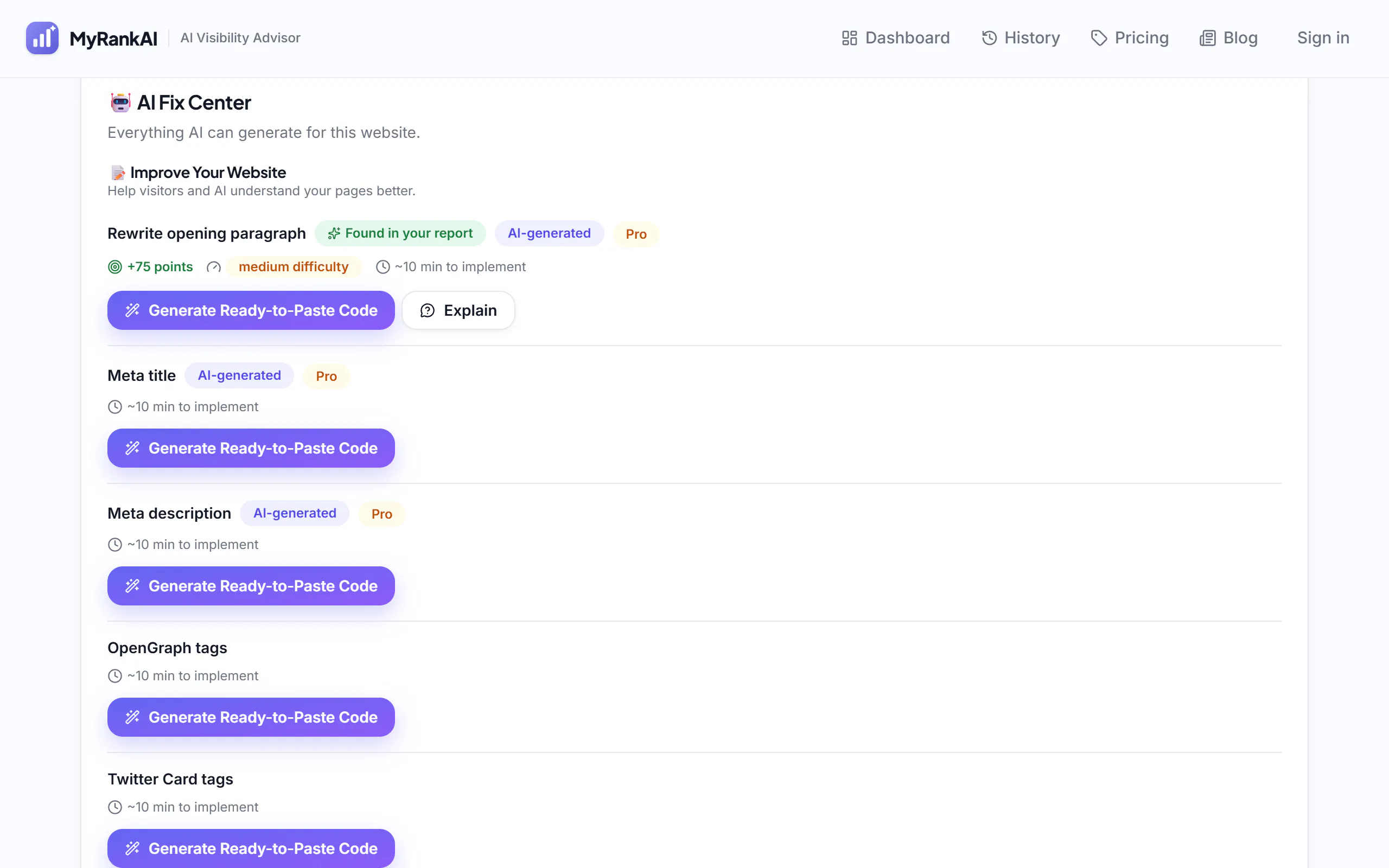
Task: Click the Pricing tag icon
Action: (1099, 38)
